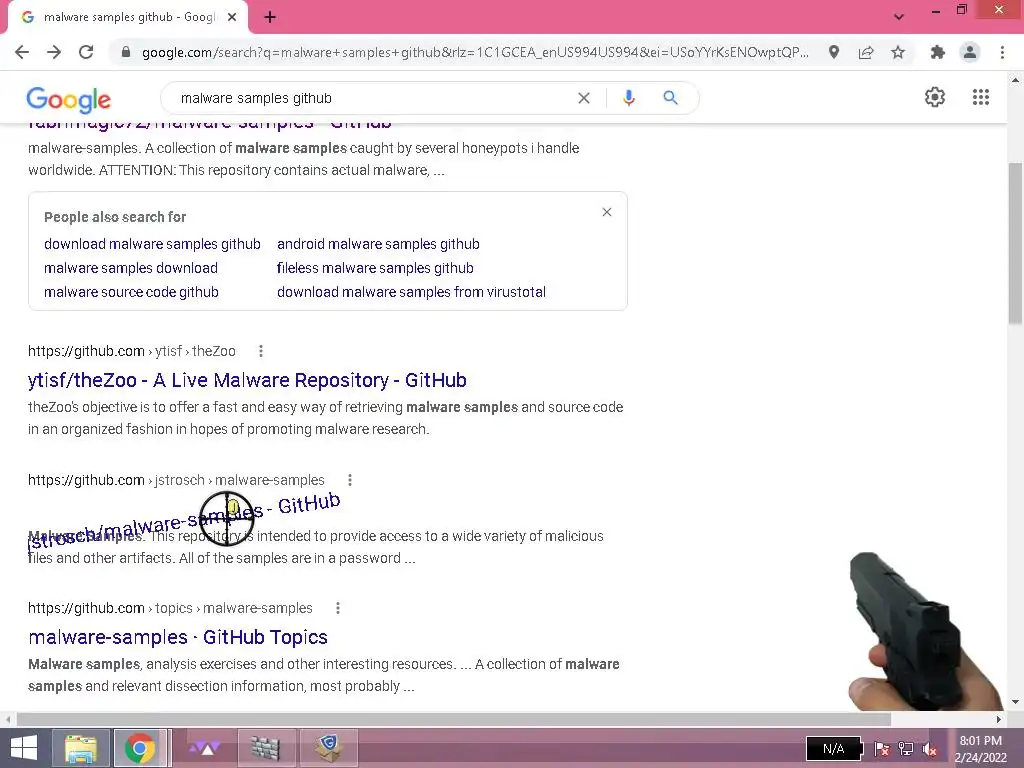
Task: Open the Extensions puzzle icon
Action: [x=938, y=52]
